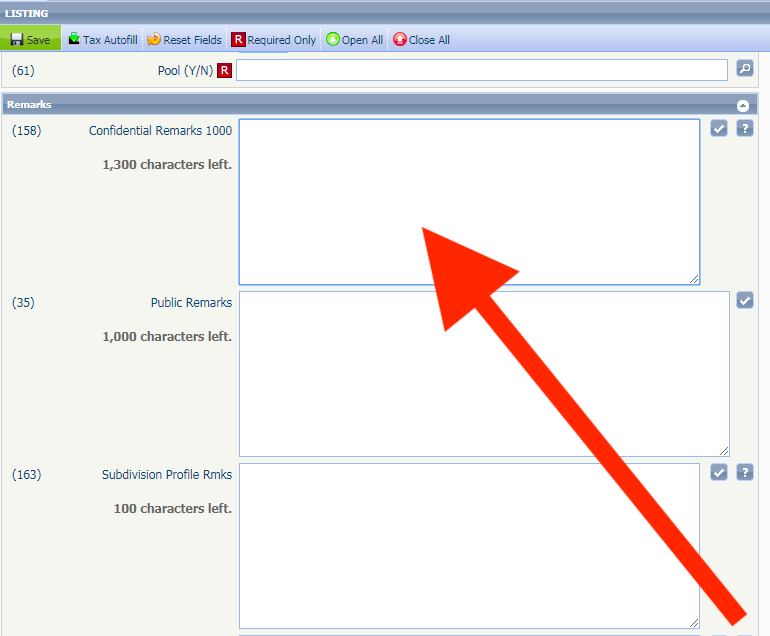
Task: Open help for Subdivision Profile Rmks
Action: (x=744, y=472)
